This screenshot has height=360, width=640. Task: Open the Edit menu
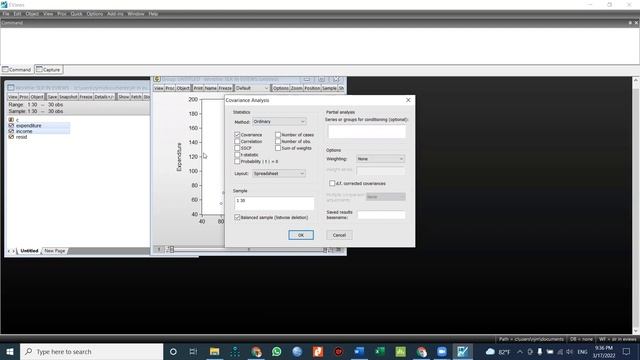pyautogui.click(x=17, y=13)
